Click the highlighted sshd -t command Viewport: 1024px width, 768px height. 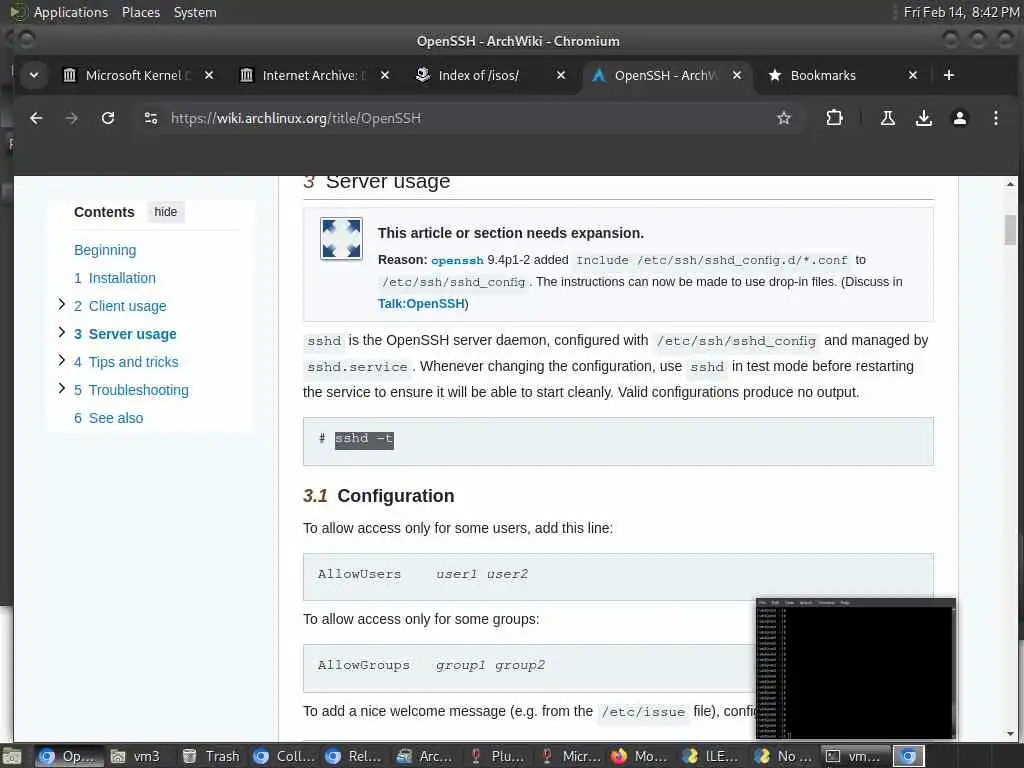364,440
